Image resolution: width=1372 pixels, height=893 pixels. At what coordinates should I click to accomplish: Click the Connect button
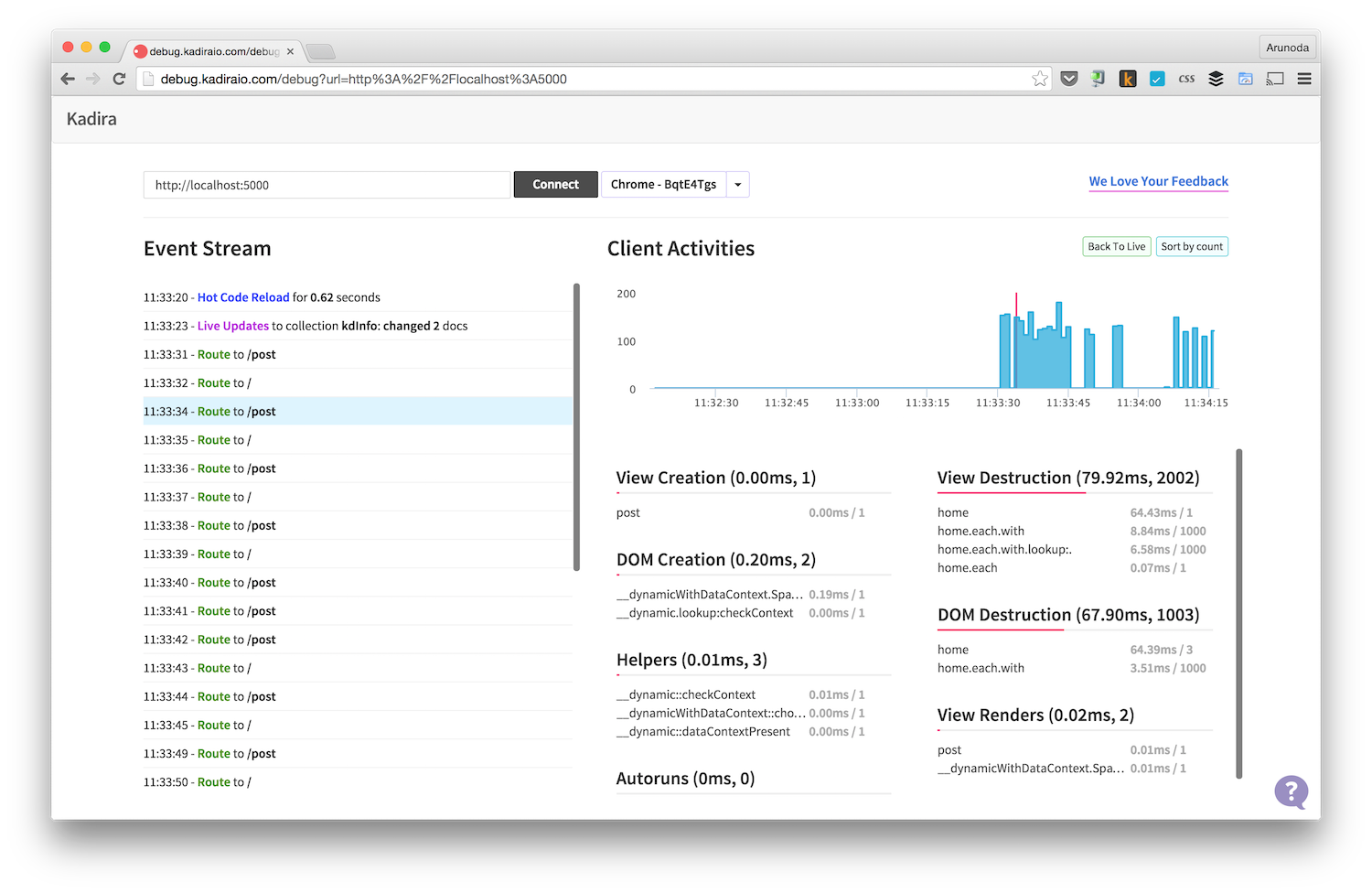coord(555,185)
